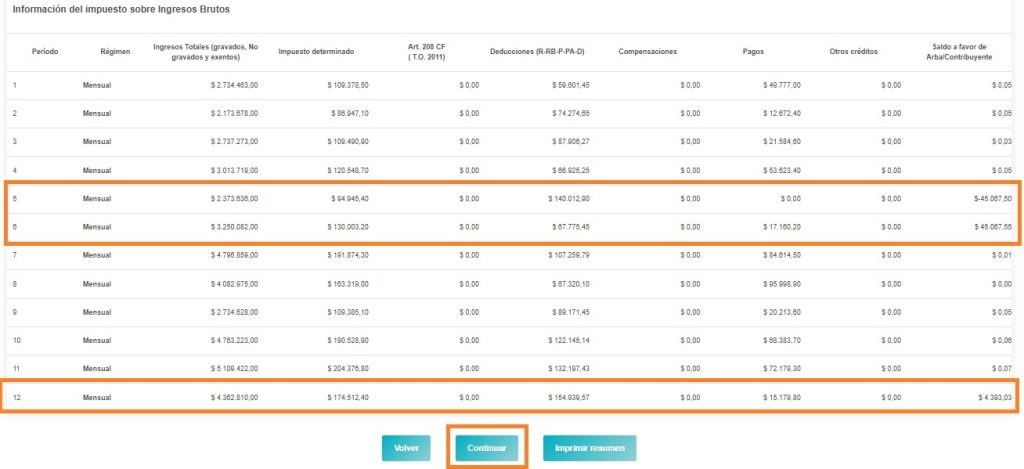
Task: Click the negative saldo value in period 5
Action: 992,199
